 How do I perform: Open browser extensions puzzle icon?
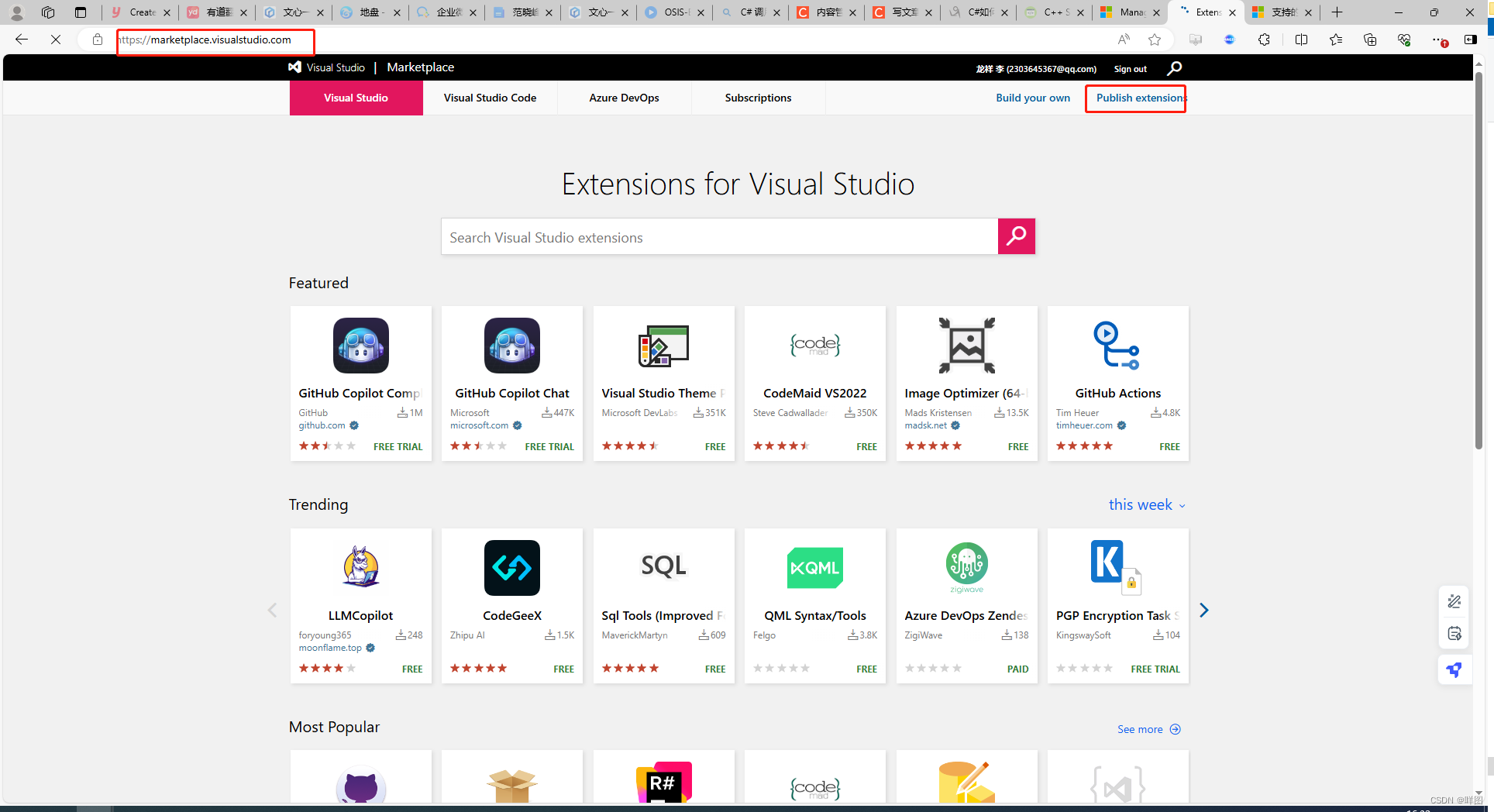click(x=1264, y=40)
